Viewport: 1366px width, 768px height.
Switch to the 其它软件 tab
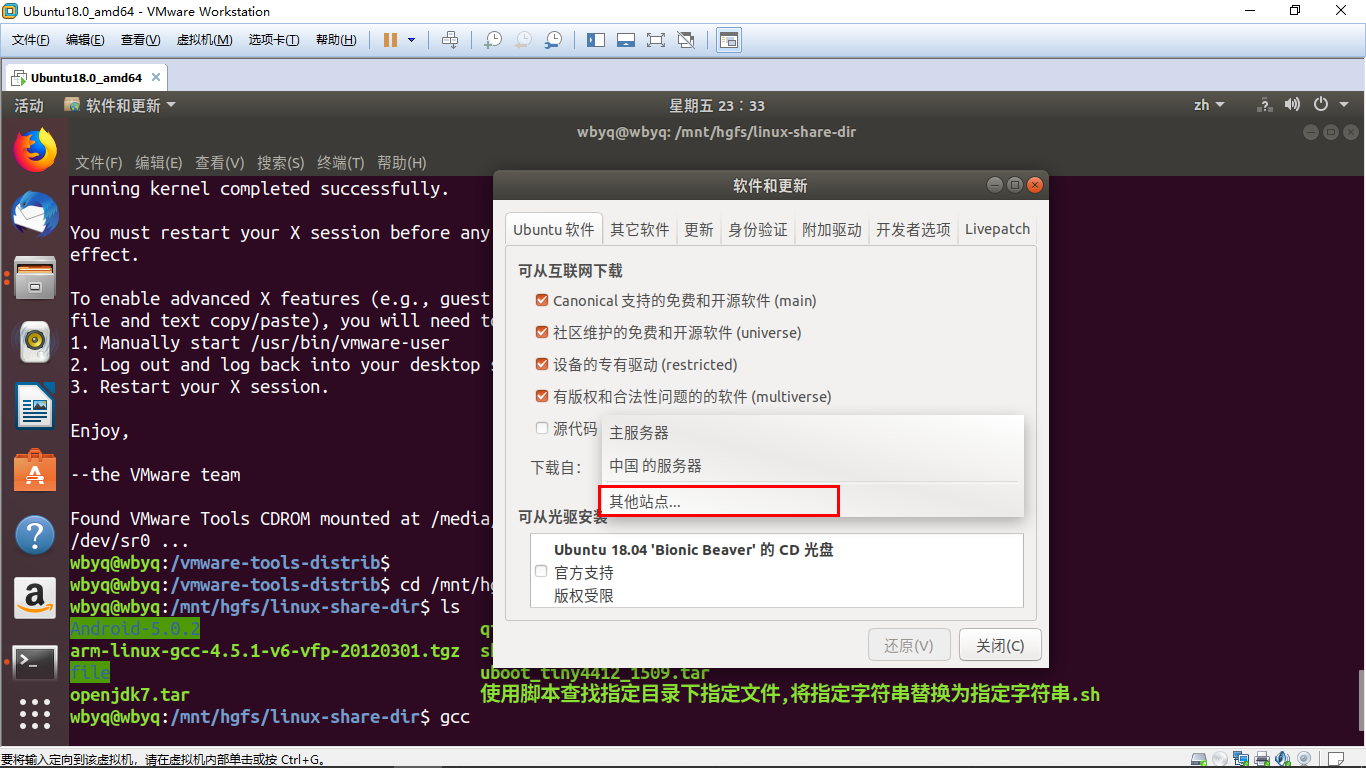click(640, 229)
